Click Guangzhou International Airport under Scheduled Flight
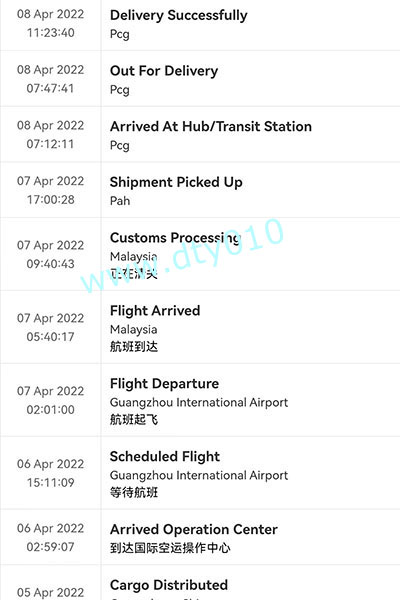The width and height of the screenshot is (400, 600). pos(199,475)
